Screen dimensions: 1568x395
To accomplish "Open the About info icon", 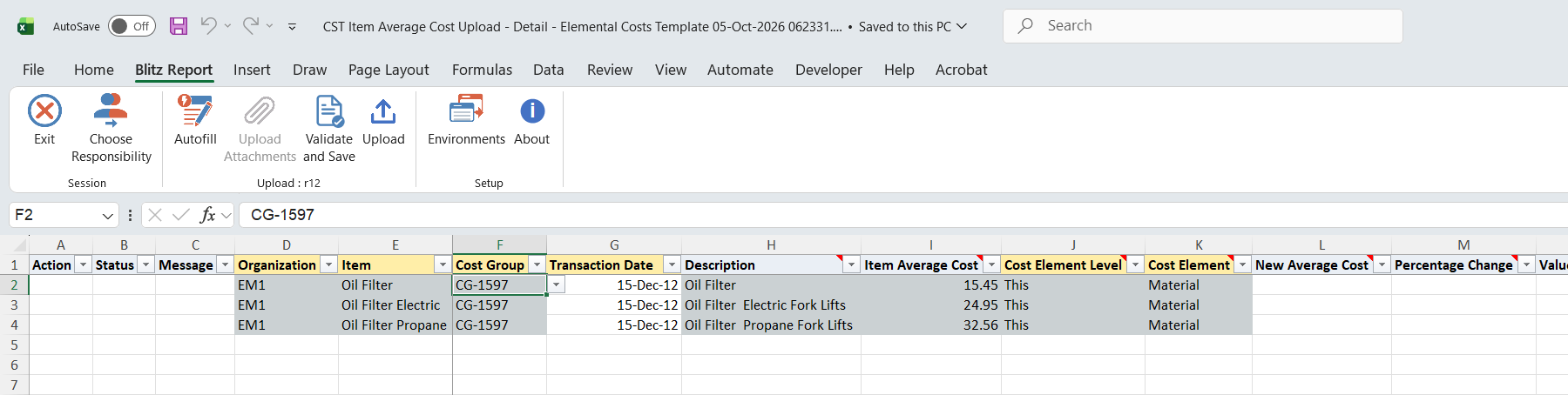I will pyautogui.click(x=532, y=111).
